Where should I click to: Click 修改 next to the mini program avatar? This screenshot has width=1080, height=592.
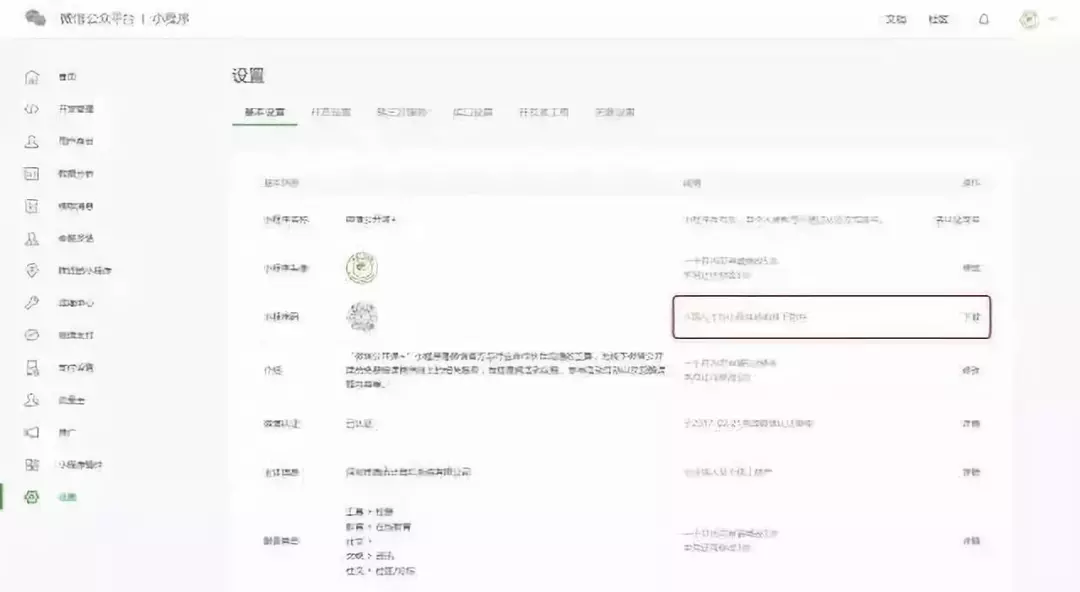point(970,268)
